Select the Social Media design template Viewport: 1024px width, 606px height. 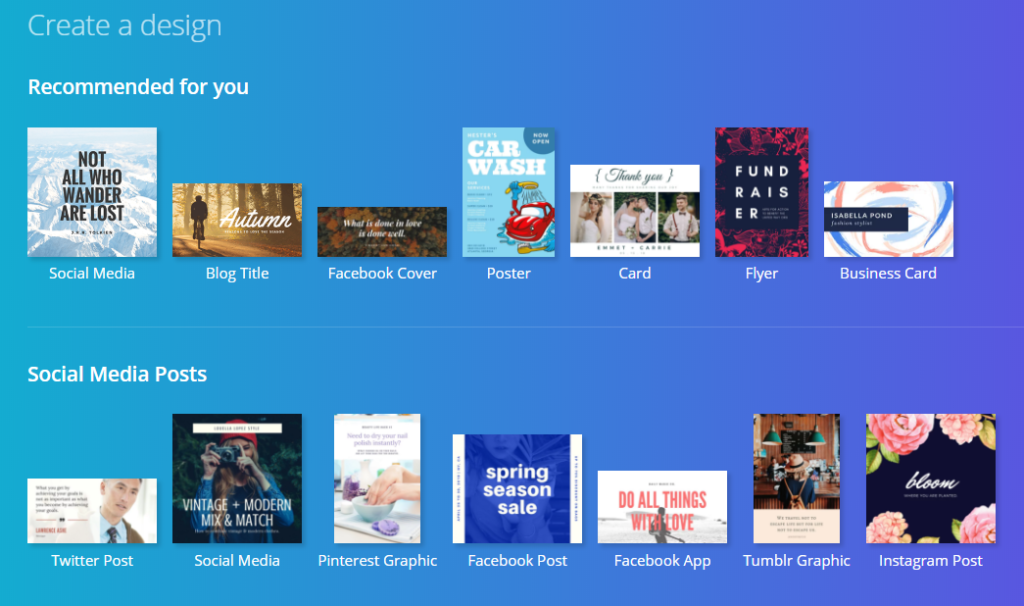pyautogui.click(x=92, y=191)
